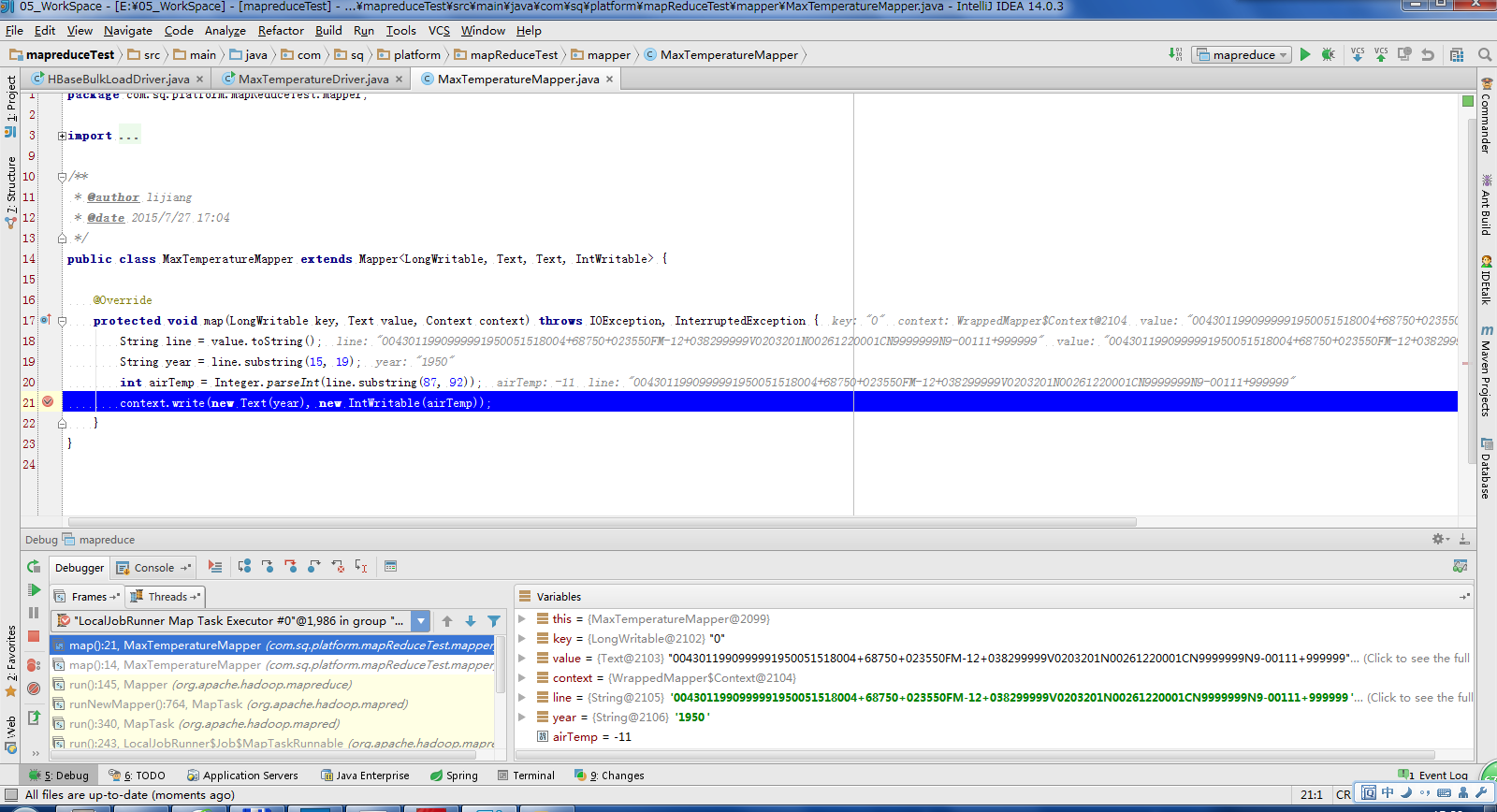Click the green Debug bug icon

(x=1328, y=54)
